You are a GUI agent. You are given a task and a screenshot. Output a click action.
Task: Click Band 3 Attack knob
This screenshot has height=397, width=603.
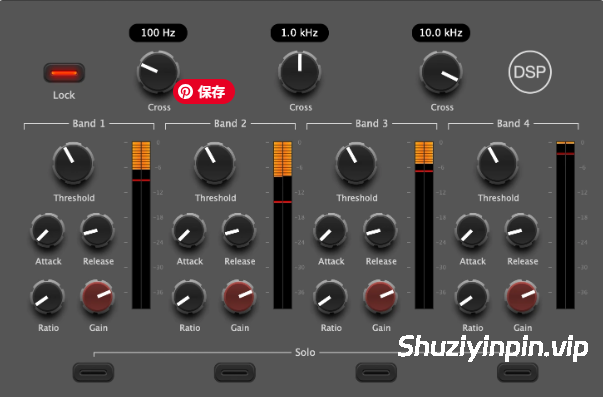[330, 231]
